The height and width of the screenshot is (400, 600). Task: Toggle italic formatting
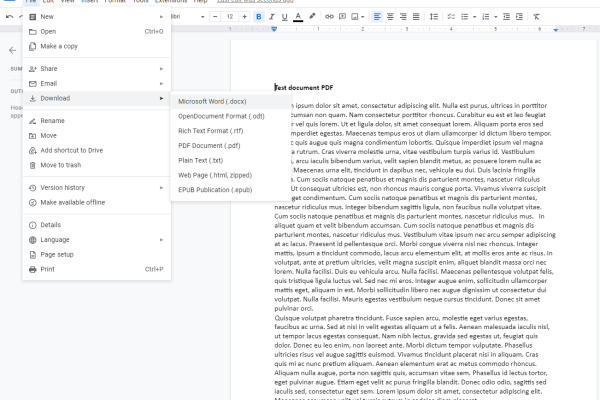pyautogui.click(x=272, y=16)
